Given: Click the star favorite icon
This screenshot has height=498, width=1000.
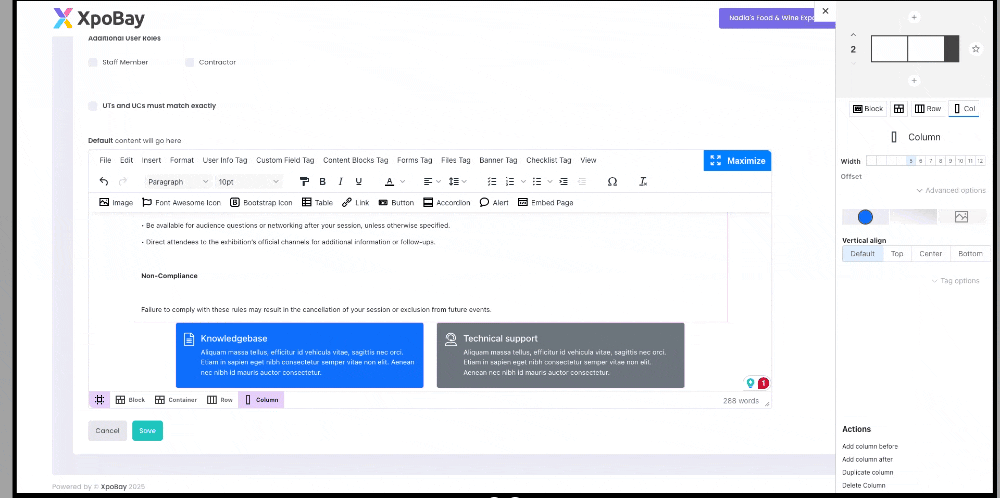Looking at the screenshot, I should (x=976, y=49).
